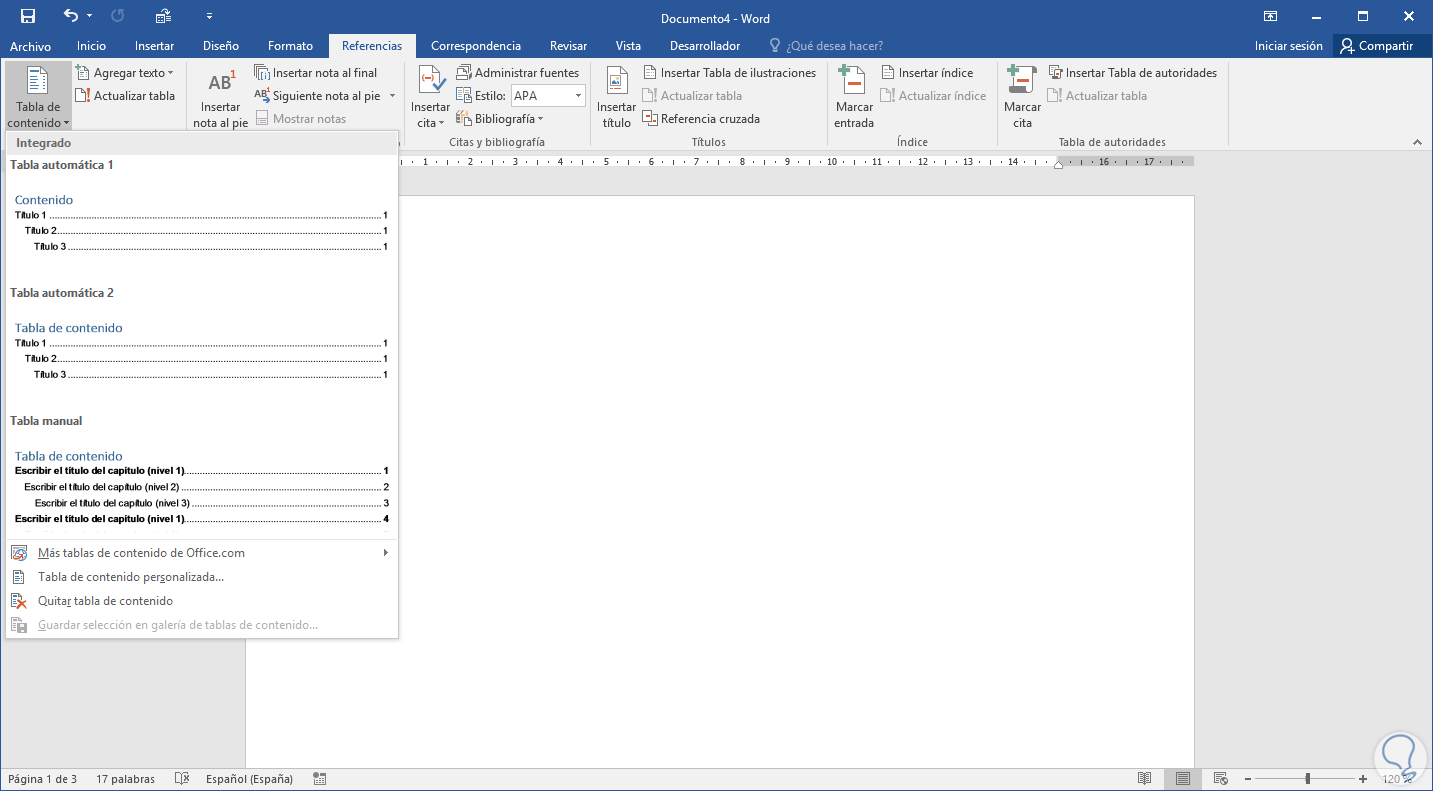Image resolution: width=1433 pixels, height=791 pixels.
Task: Mark an index entry via Marcar entrada
Action: (x=852, y=94)
